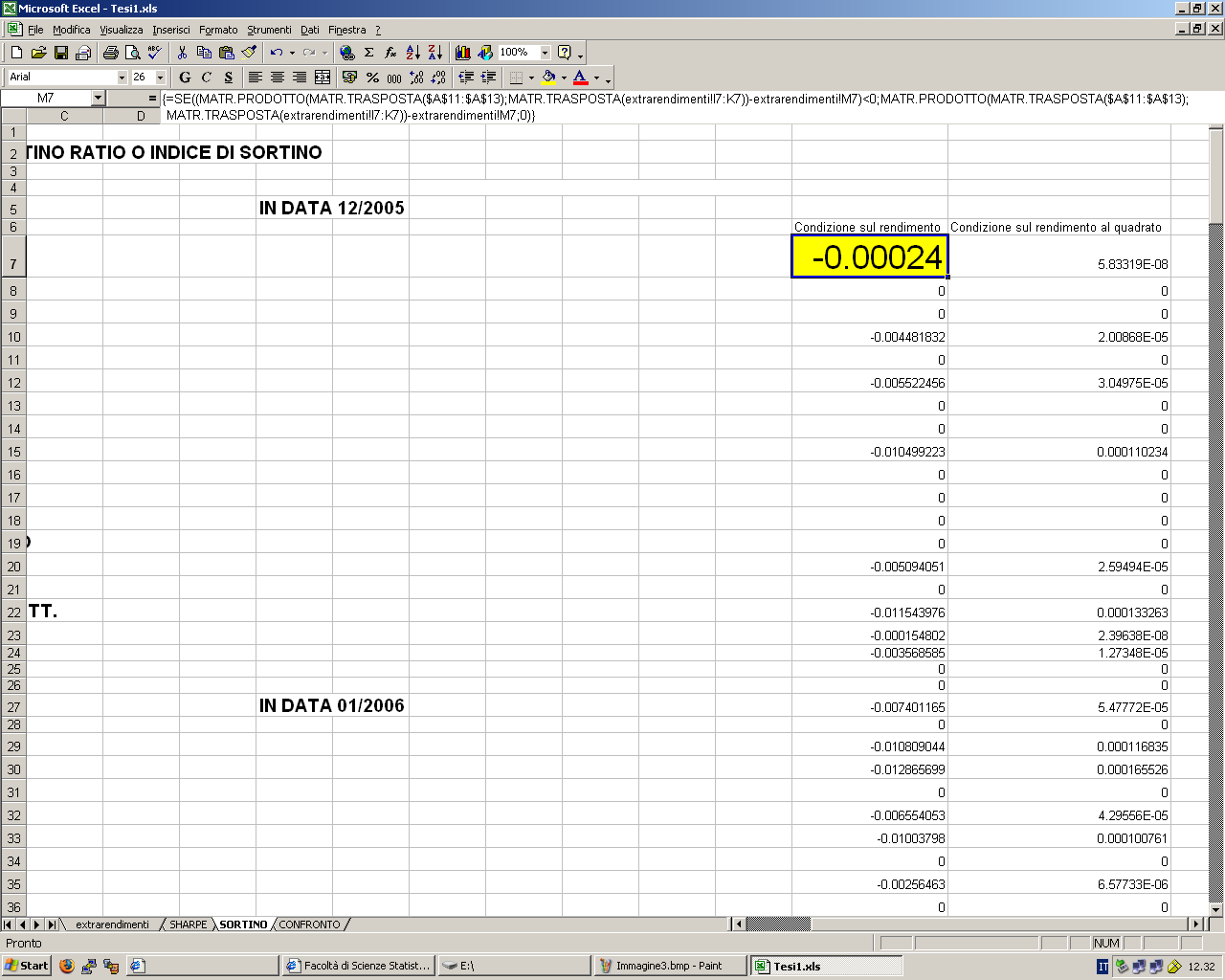This screenshot has height=980, width=1225.
Task: Switch to the SHARPE sheet tab
Action: 188,924
